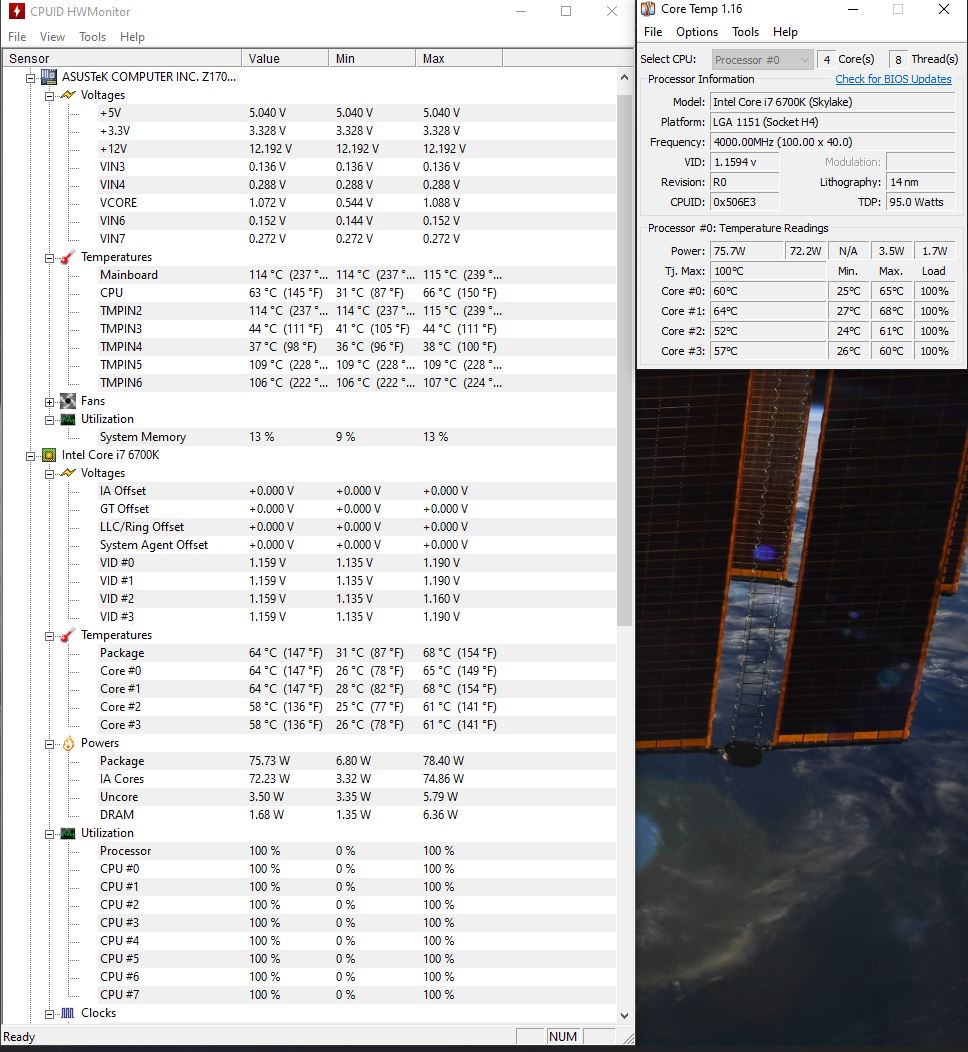Image resolution: width=968 pixels, height=1052 pixels.
Task: Click the HWMonitor vertical scrollbar down arrow
Action: (625, 1014)
